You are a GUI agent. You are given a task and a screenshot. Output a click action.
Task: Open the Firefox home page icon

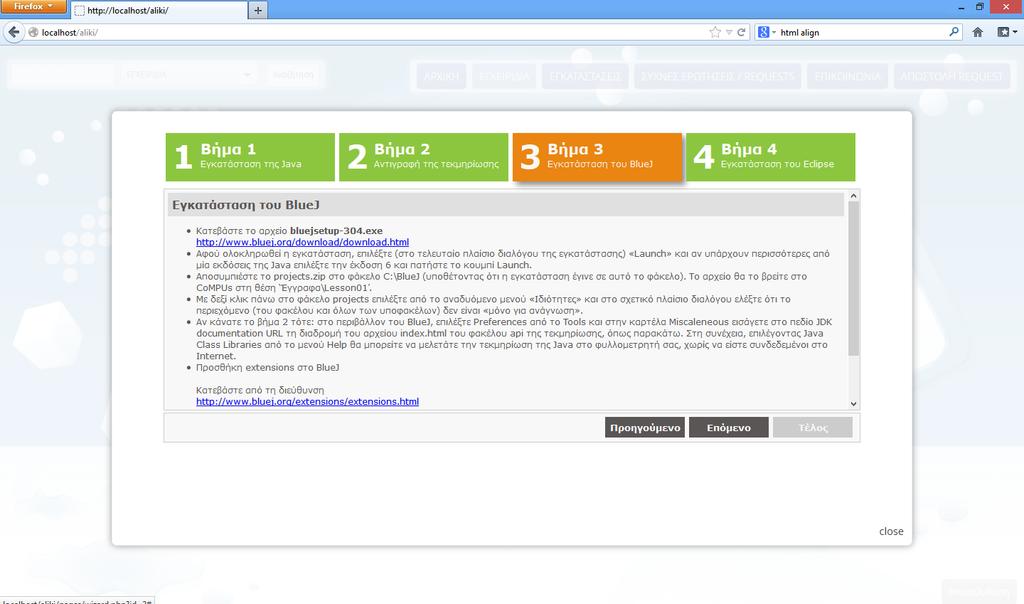(978, 32)
